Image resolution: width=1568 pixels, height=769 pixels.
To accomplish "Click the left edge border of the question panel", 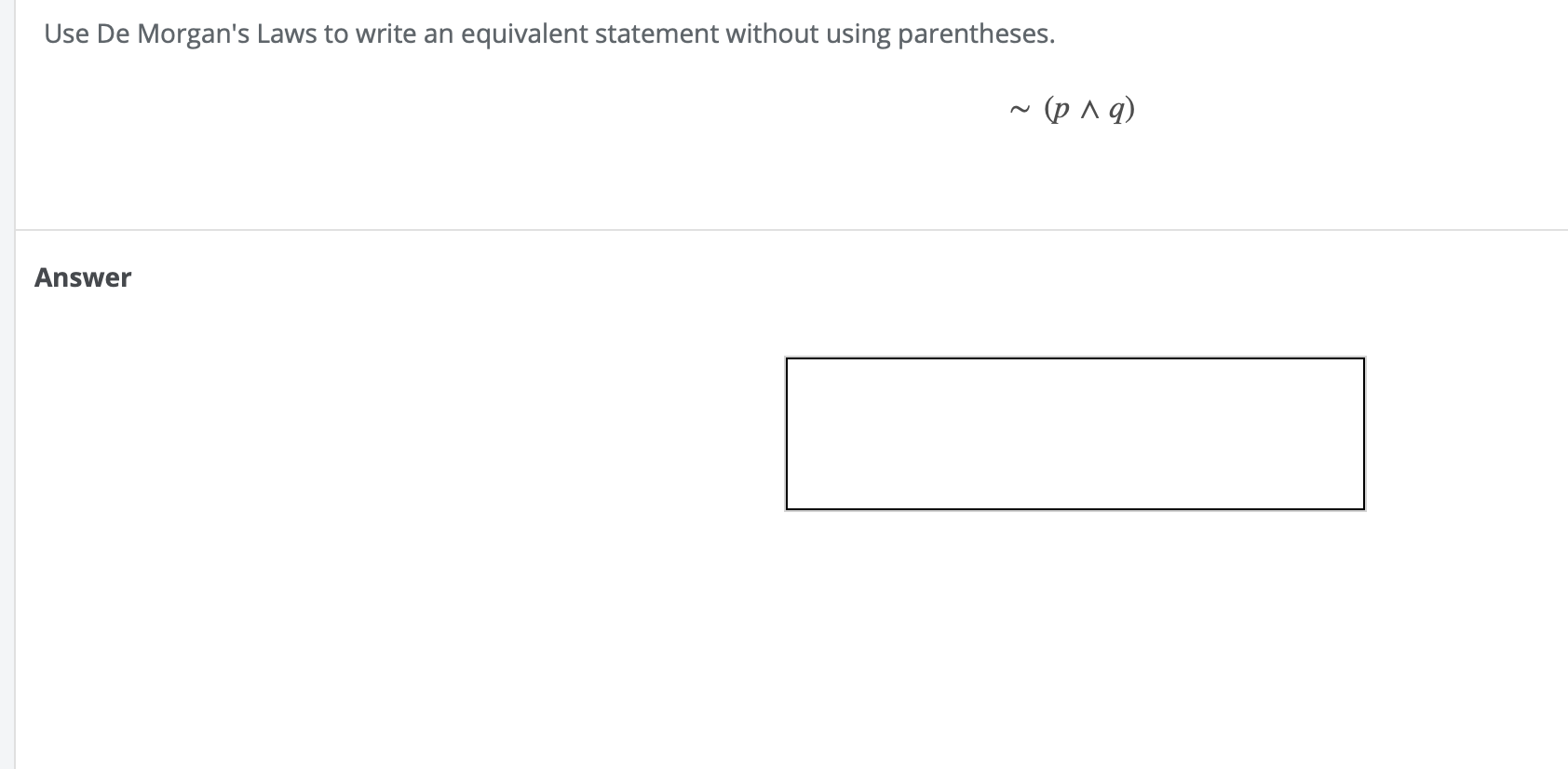I will click(x=16, y=112).
